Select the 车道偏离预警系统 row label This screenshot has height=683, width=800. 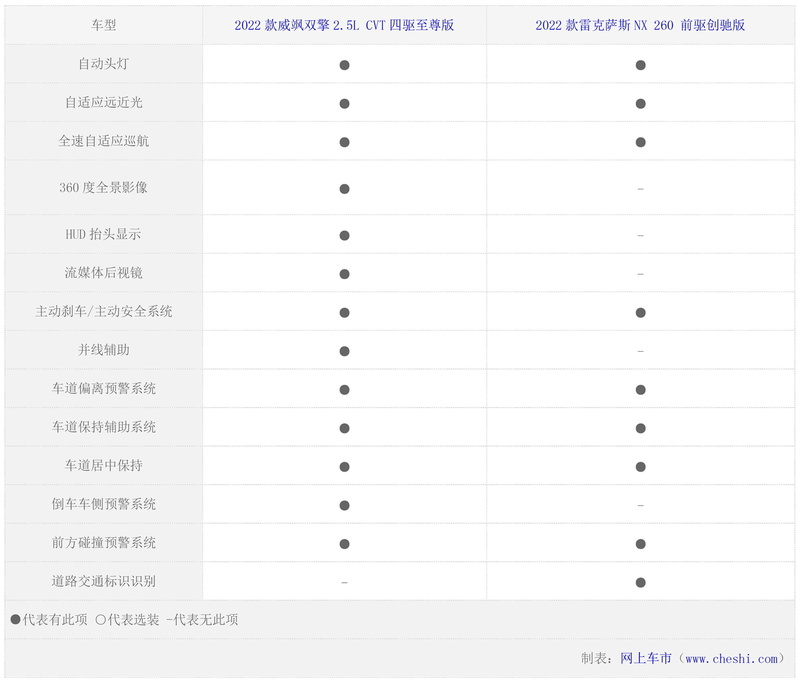pos(104,389)
